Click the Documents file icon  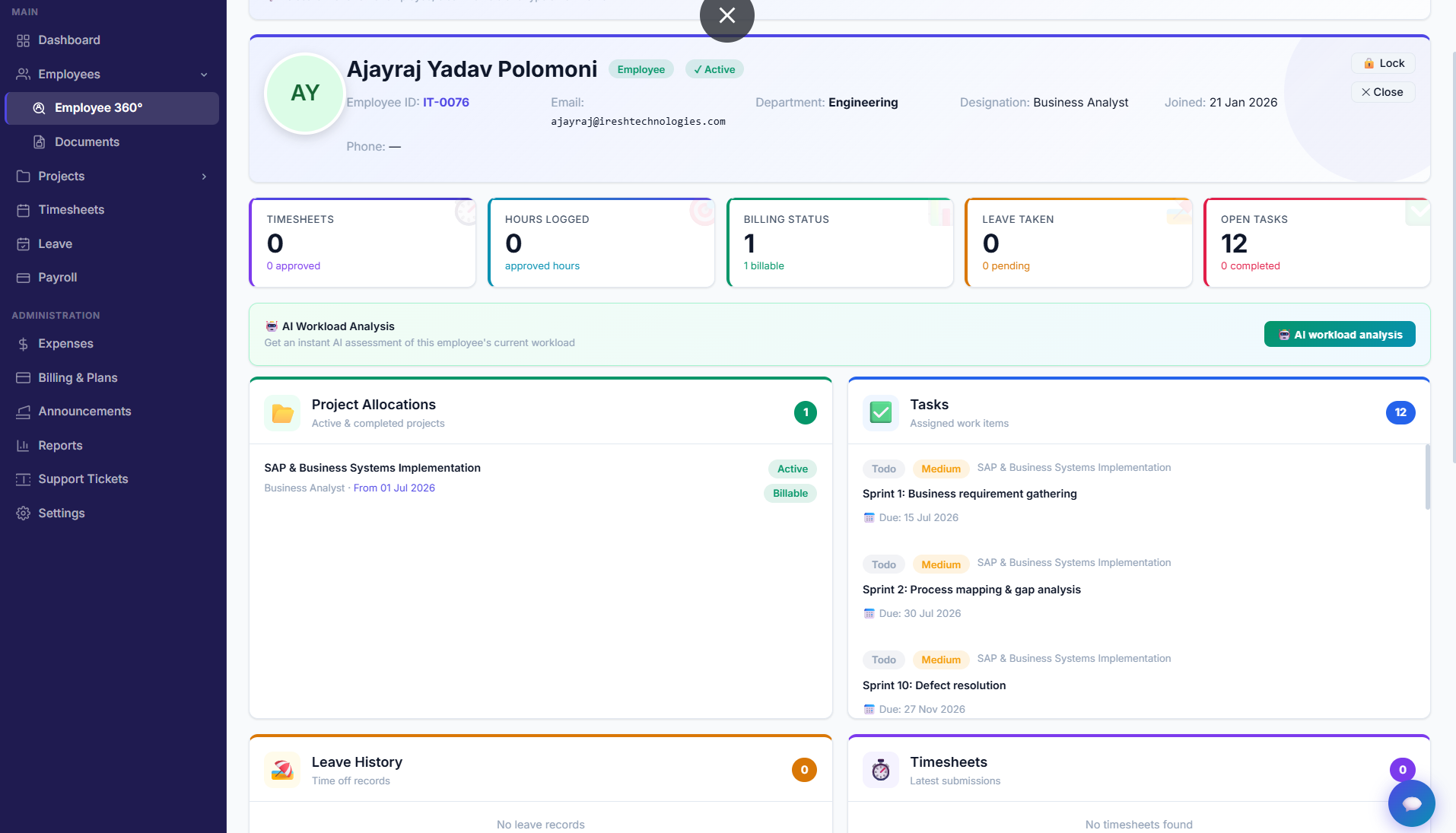coord(40,142)
